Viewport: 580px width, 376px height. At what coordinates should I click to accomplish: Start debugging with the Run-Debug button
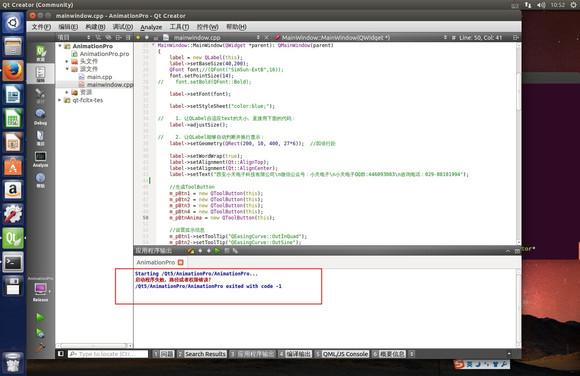(x=40, y=333)
